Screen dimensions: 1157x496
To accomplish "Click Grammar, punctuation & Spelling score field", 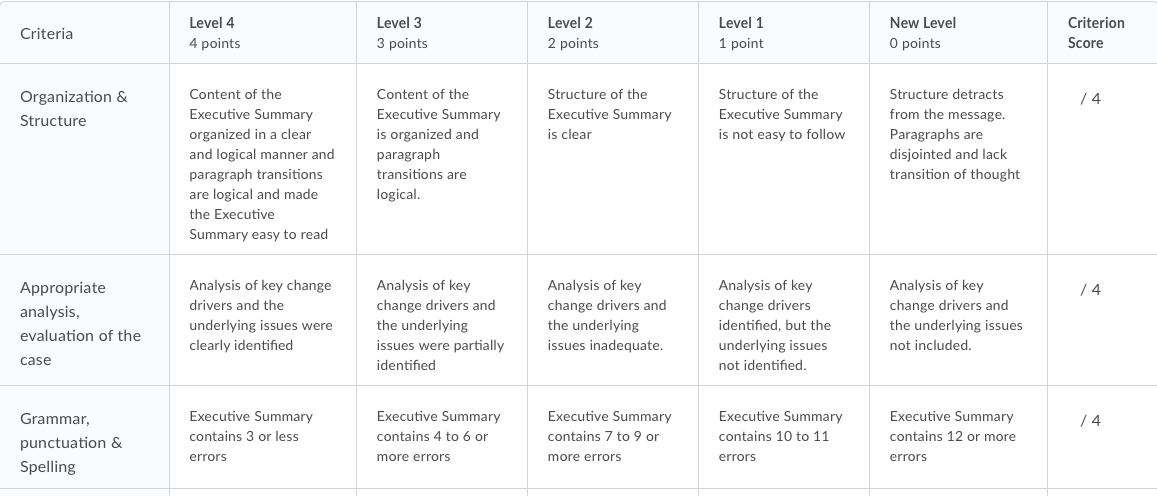I will (x=1102, y=437).
